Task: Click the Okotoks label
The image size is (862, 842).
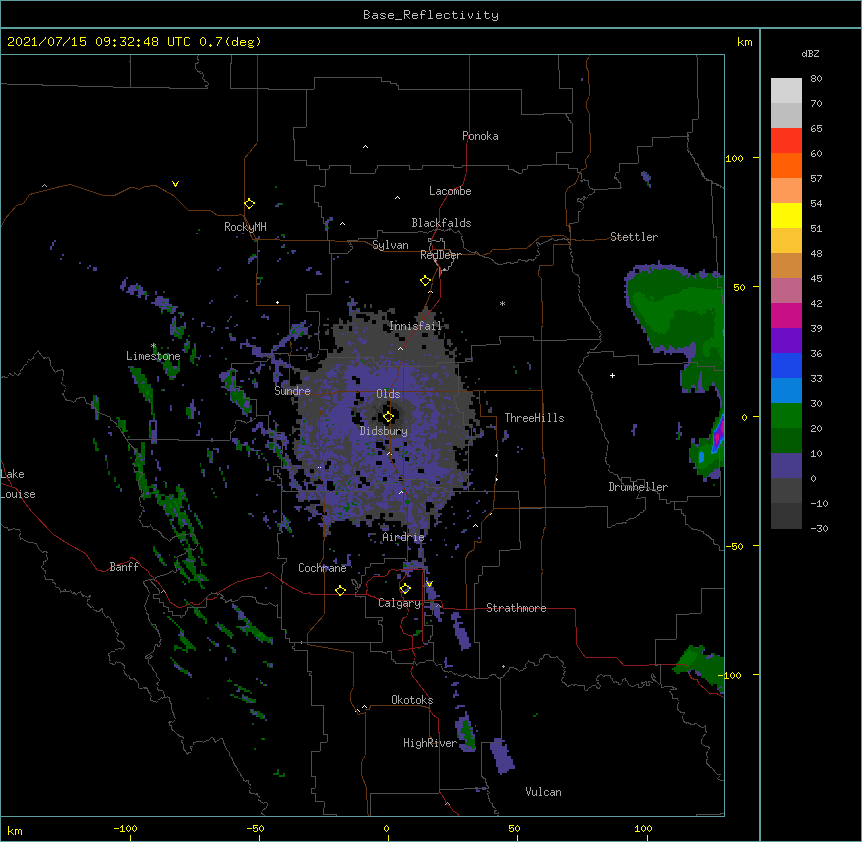Action: 412,700
